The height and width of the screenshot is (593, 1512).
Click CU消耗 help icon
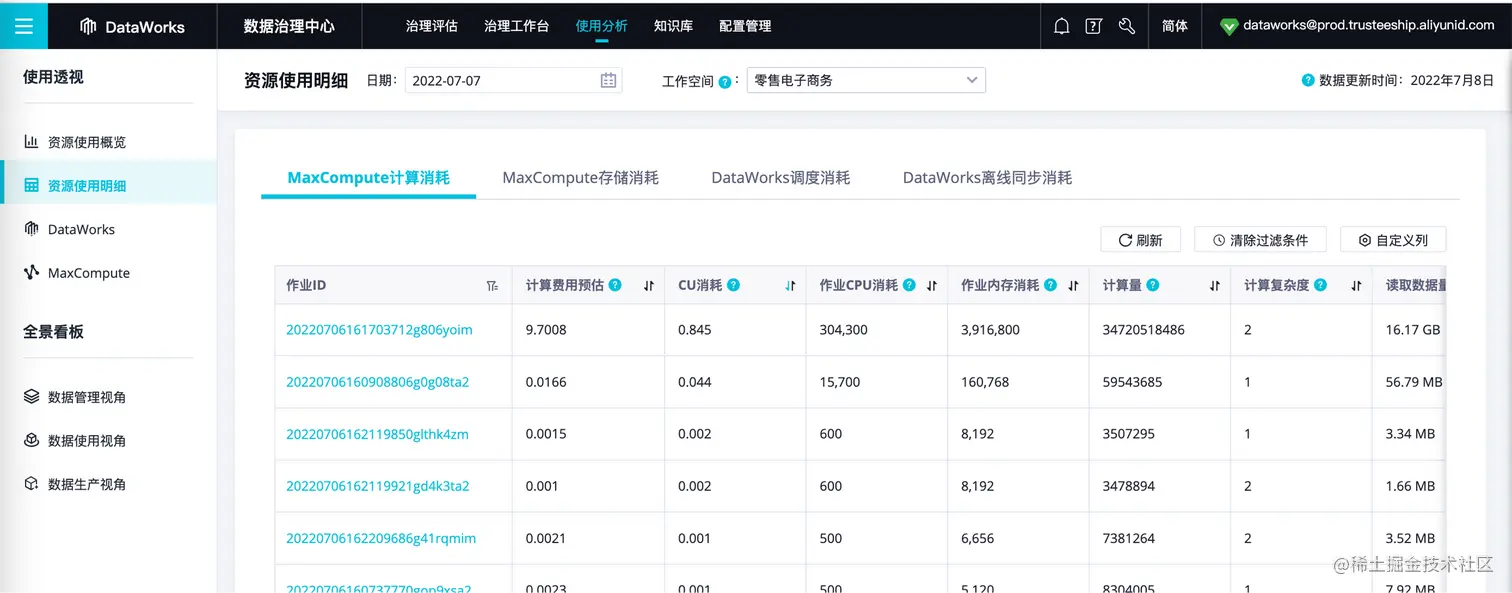733,285
